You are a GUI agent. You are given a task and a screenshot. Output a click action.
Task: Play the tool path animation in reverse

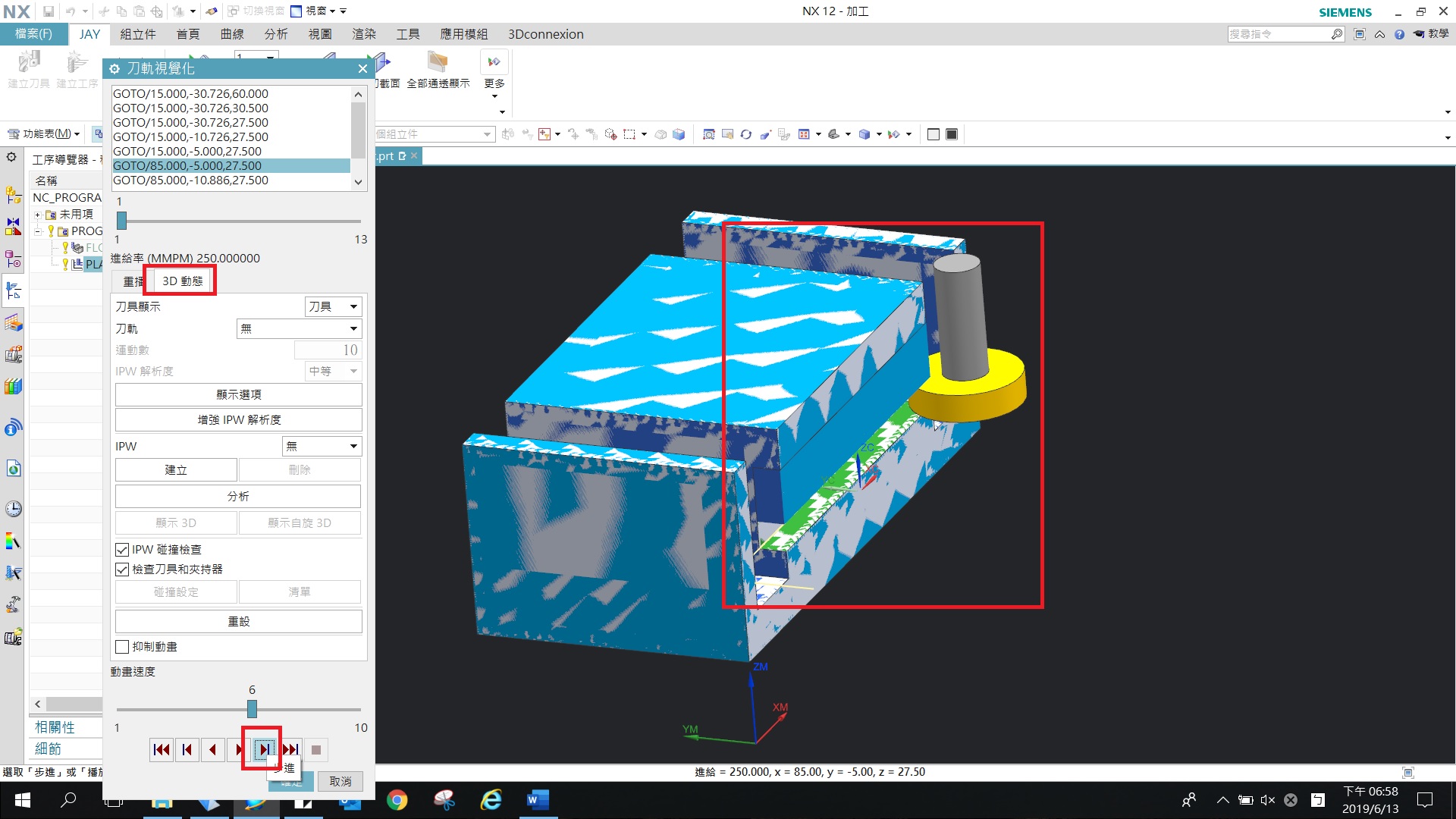[212, 750]
